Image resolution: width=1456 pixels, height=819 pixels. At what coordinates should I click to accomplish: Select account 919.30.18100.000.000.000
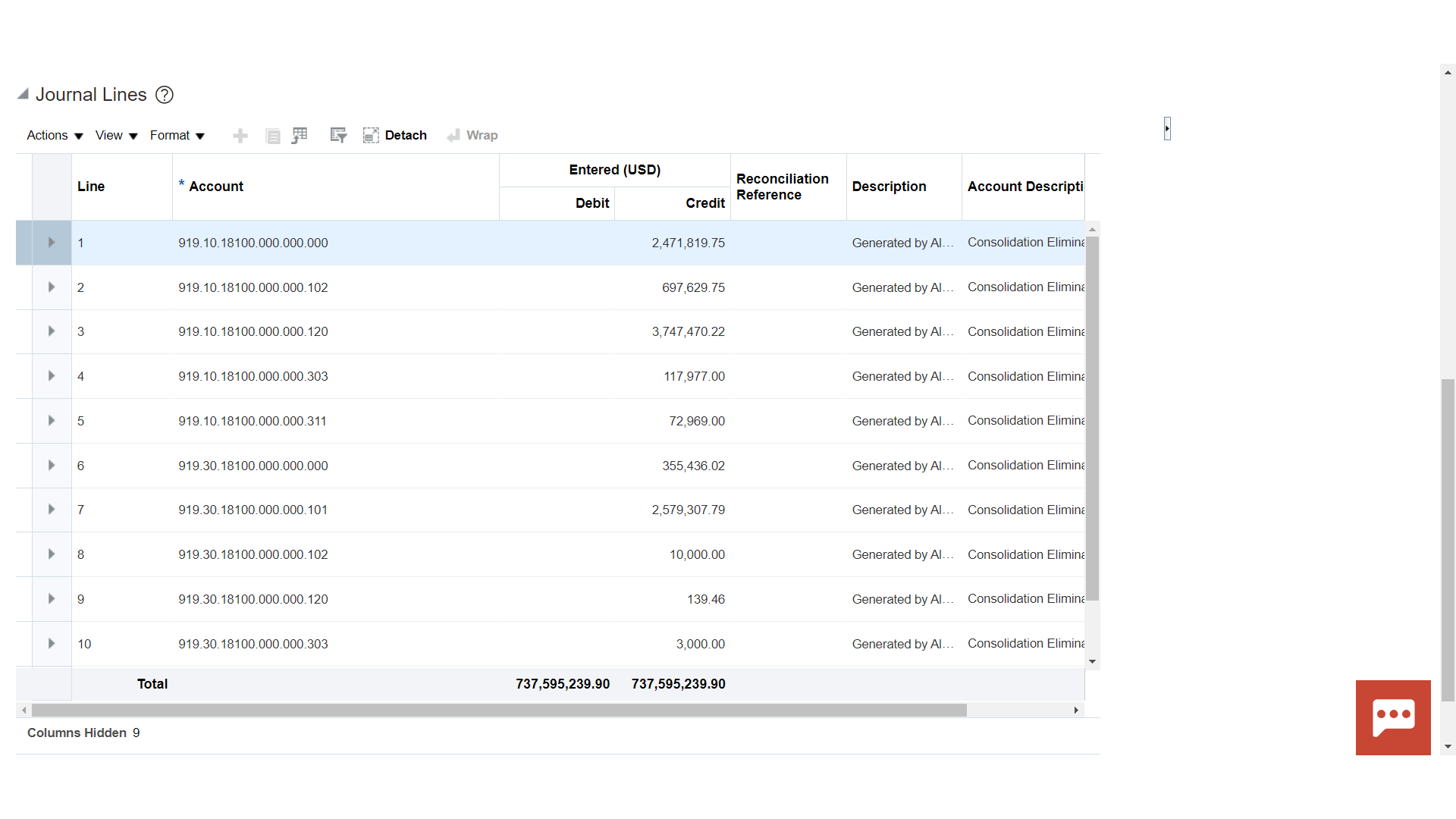pyautogui.click(x=253, y=466)
